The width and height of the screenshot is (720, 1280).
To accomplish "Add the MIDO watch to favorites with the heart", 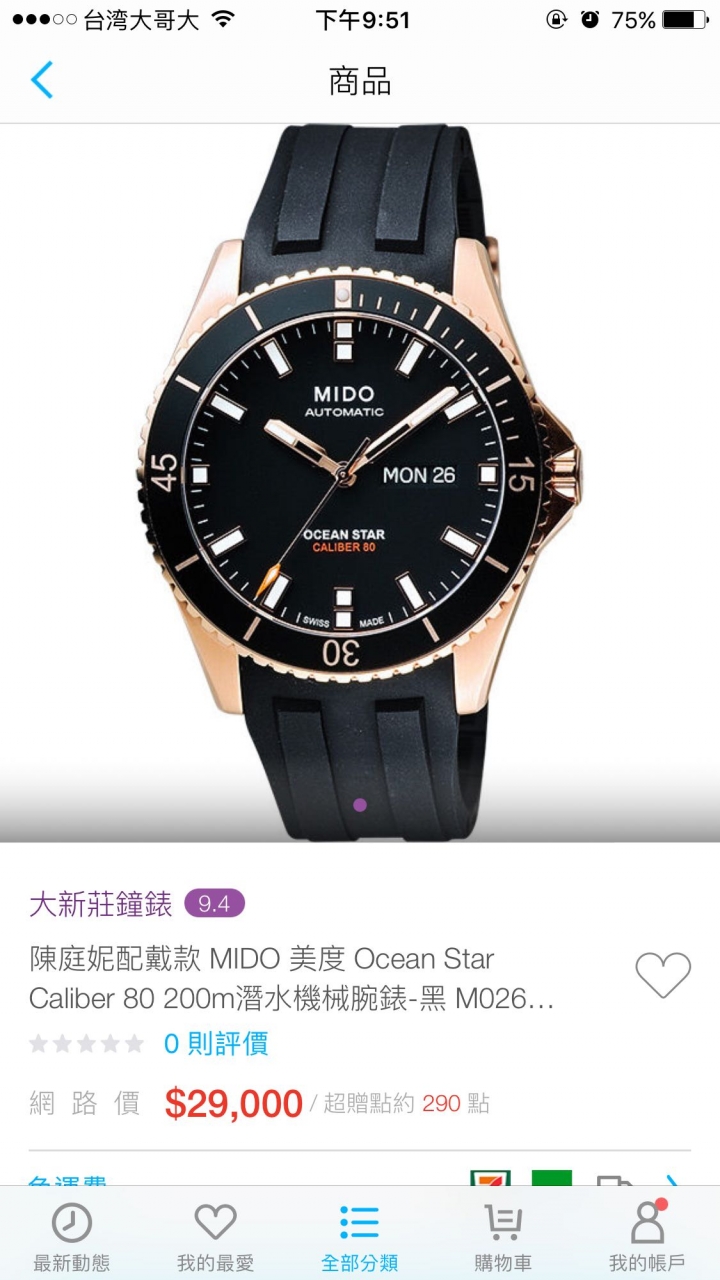I will [x=663, y=974].
